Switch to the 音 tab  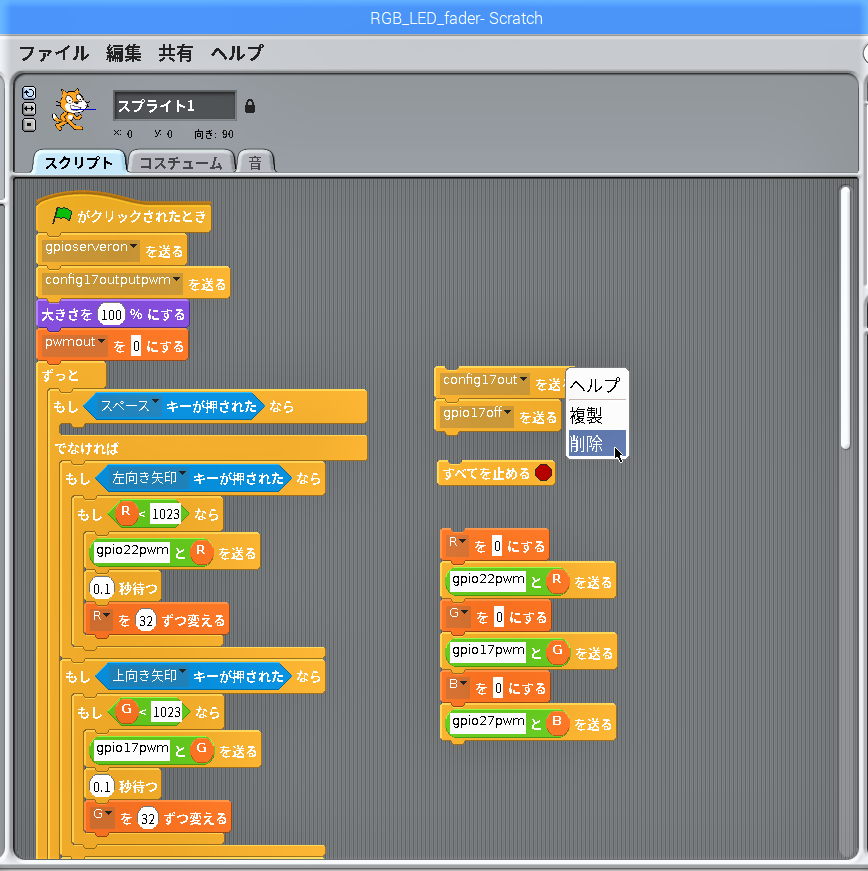point(255,163)
